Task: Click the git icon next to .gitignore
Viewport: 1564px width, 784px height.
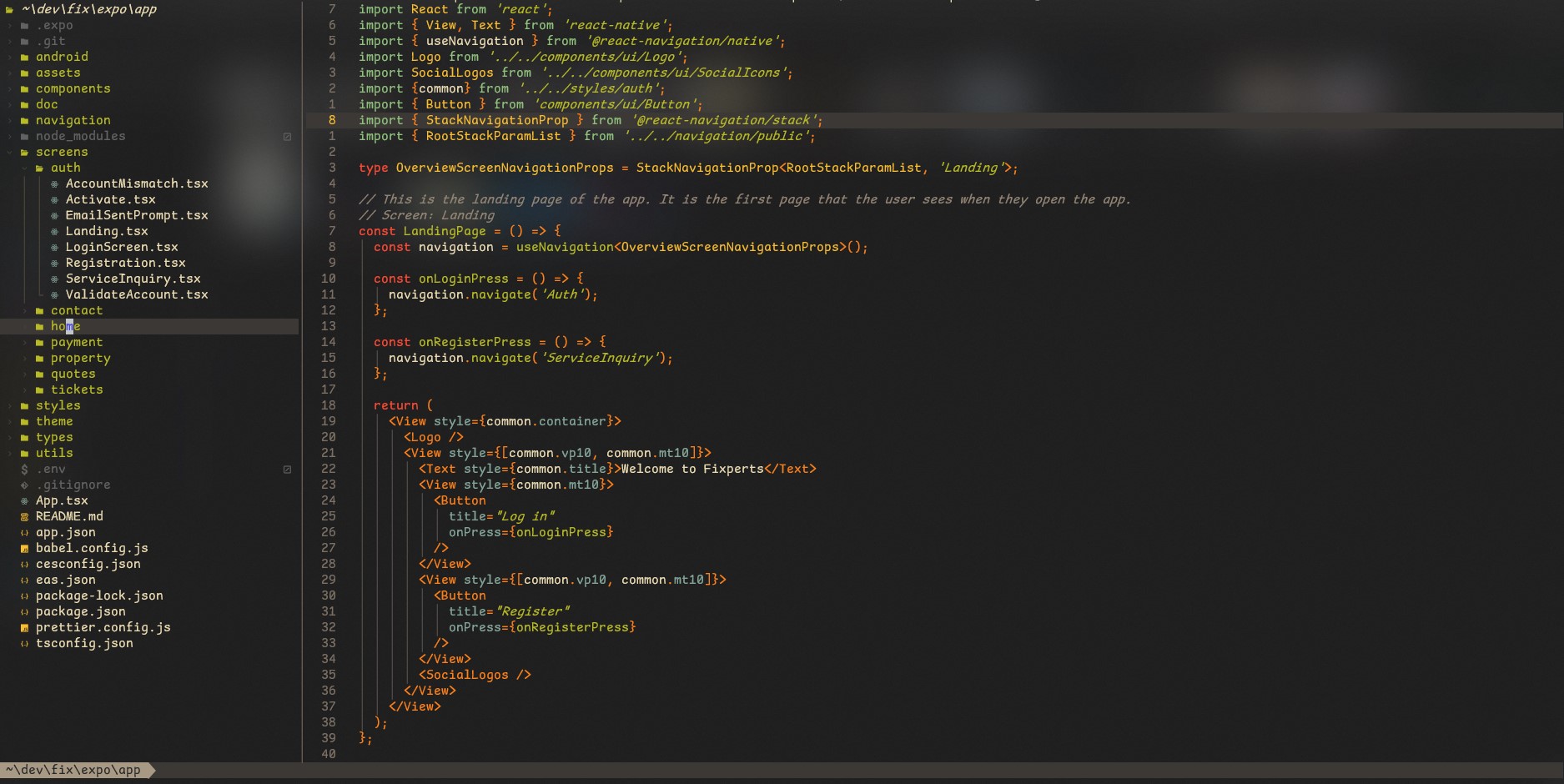Action: [24, 485]
